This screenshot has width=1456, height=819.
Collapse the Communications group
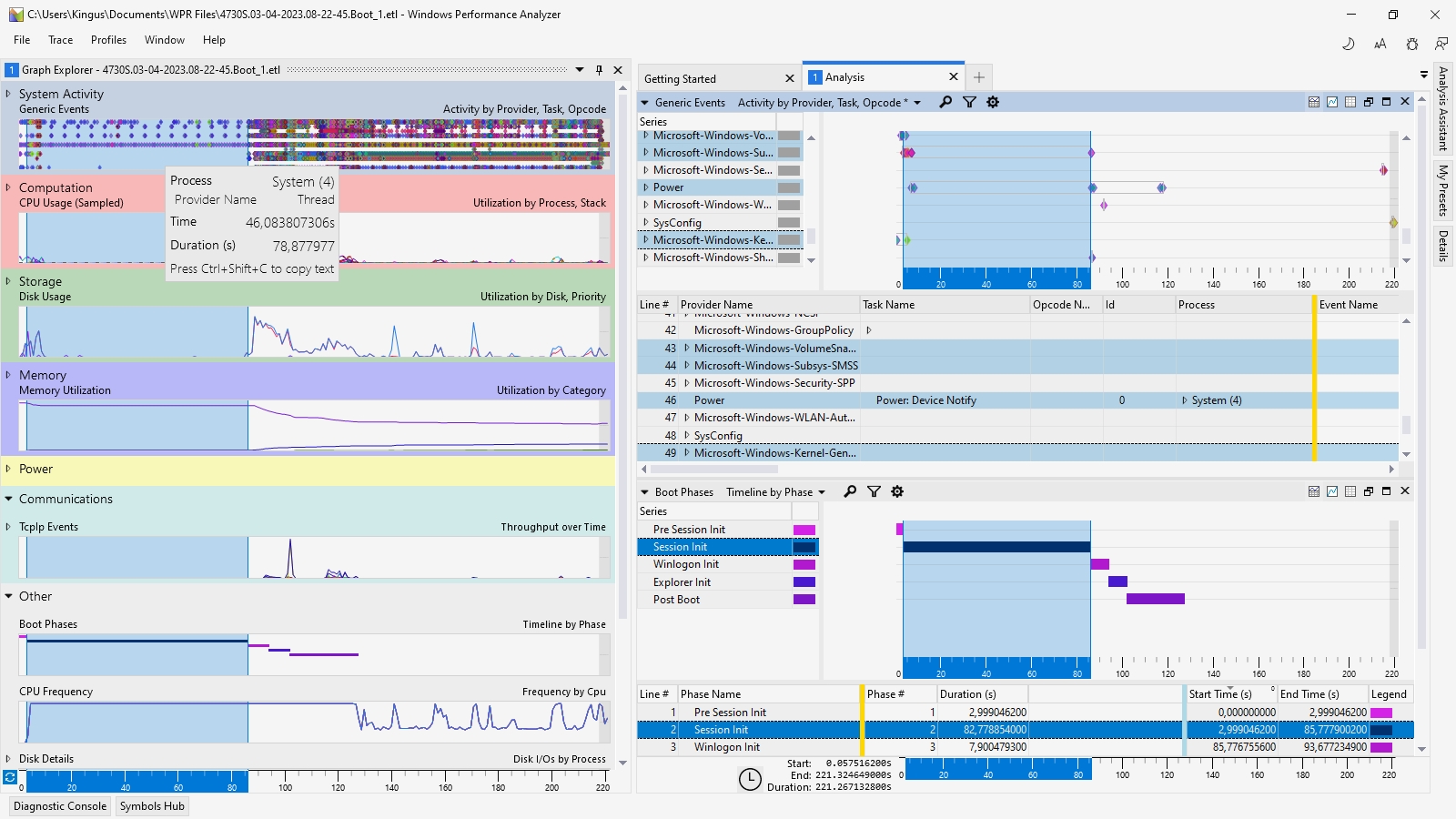(x=8, y=499)
